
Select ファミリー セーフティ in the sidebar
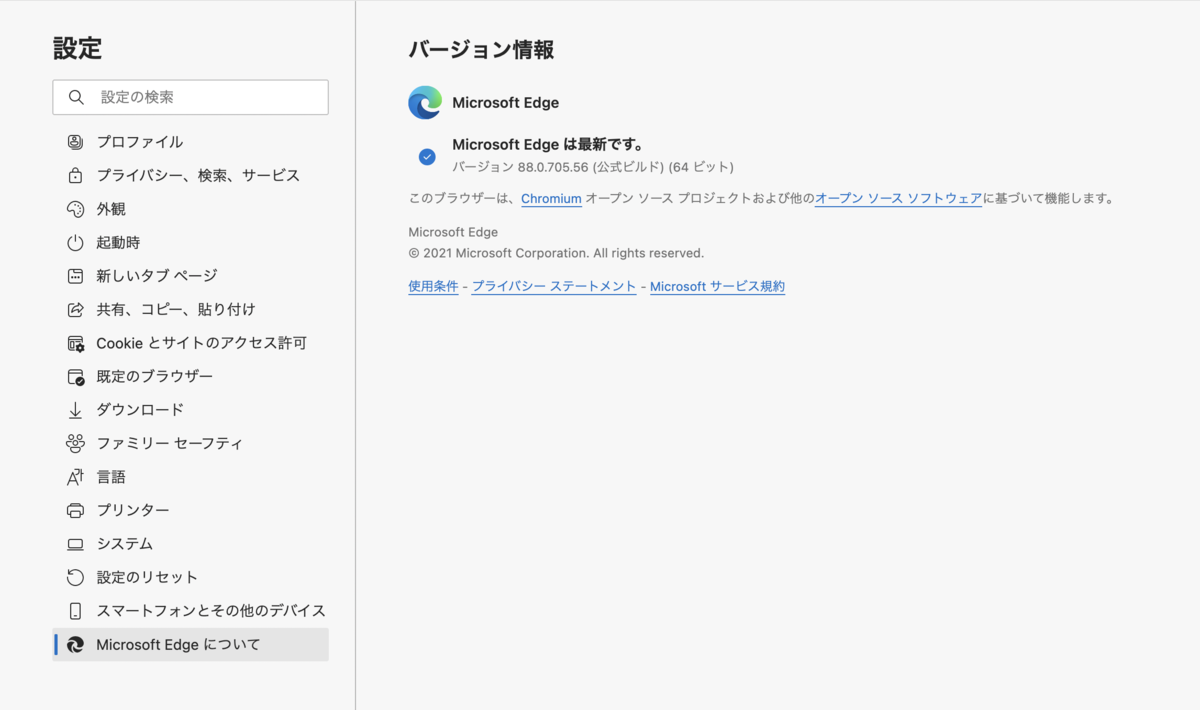point(190,443)
